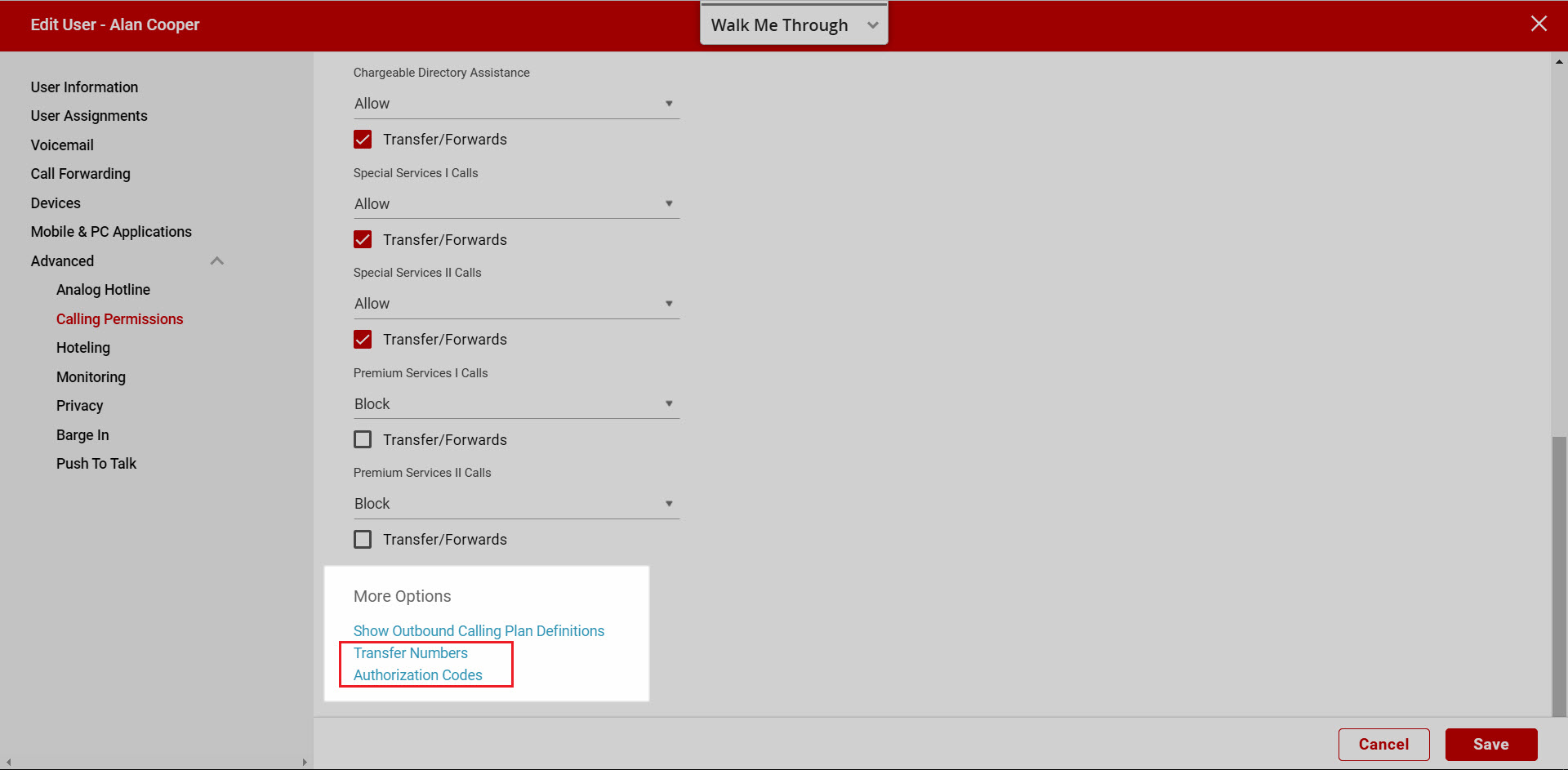Open Premium Services I Calls dropdown
The image size is (1568, 770).
[x=516, y=404]
